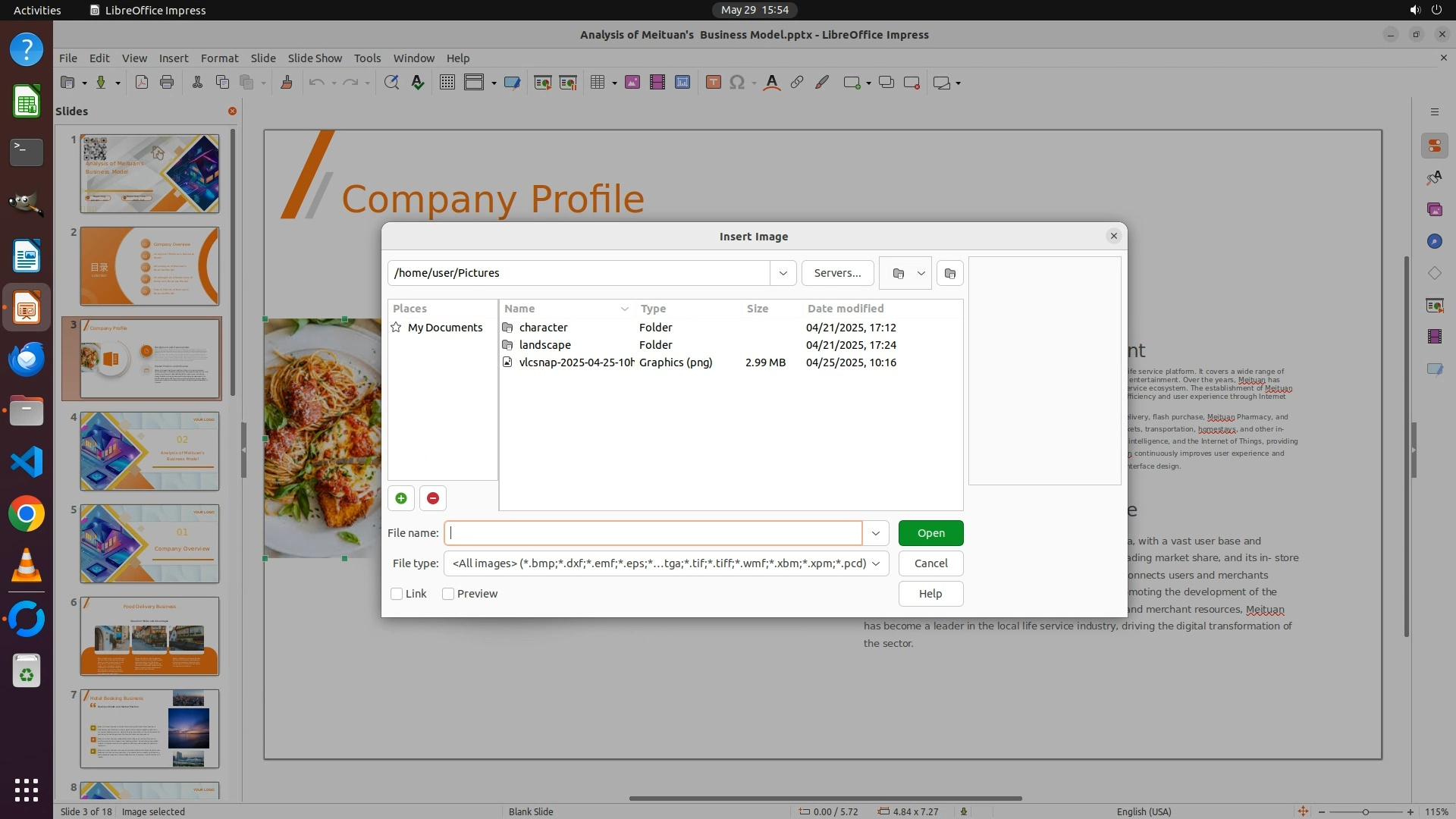Image resolution: width=1456 pixels, height=819 pixels.
Task: Select the landscape folder entry
Action: (544, 345)
